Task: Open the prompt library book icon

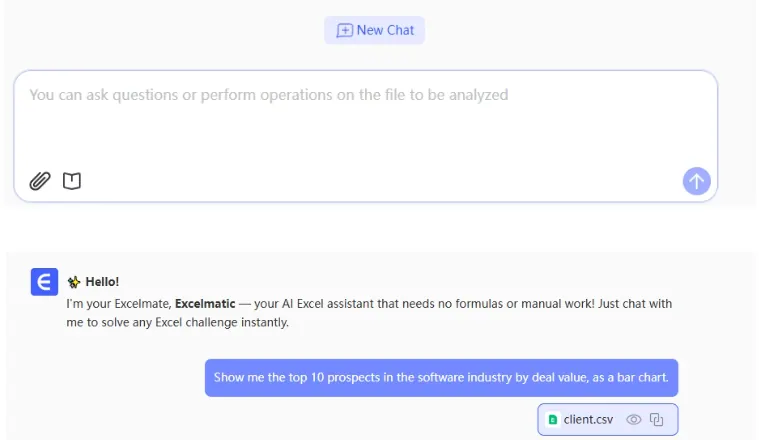Action: [x=72, y=181]
